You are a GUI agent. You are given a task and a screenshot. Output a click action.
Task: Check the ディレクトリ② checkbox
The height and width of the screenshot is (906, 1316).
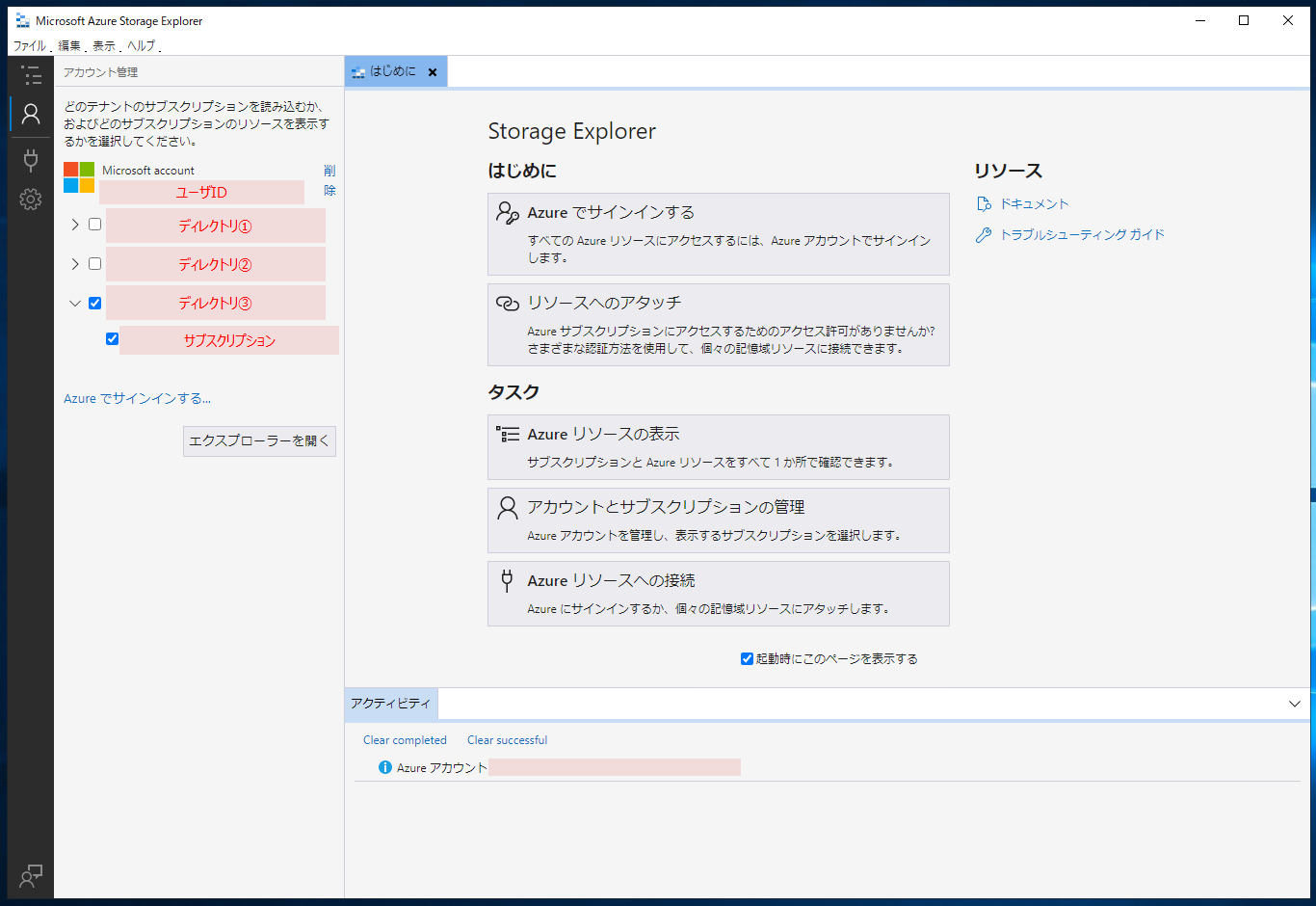coord(94,263)
